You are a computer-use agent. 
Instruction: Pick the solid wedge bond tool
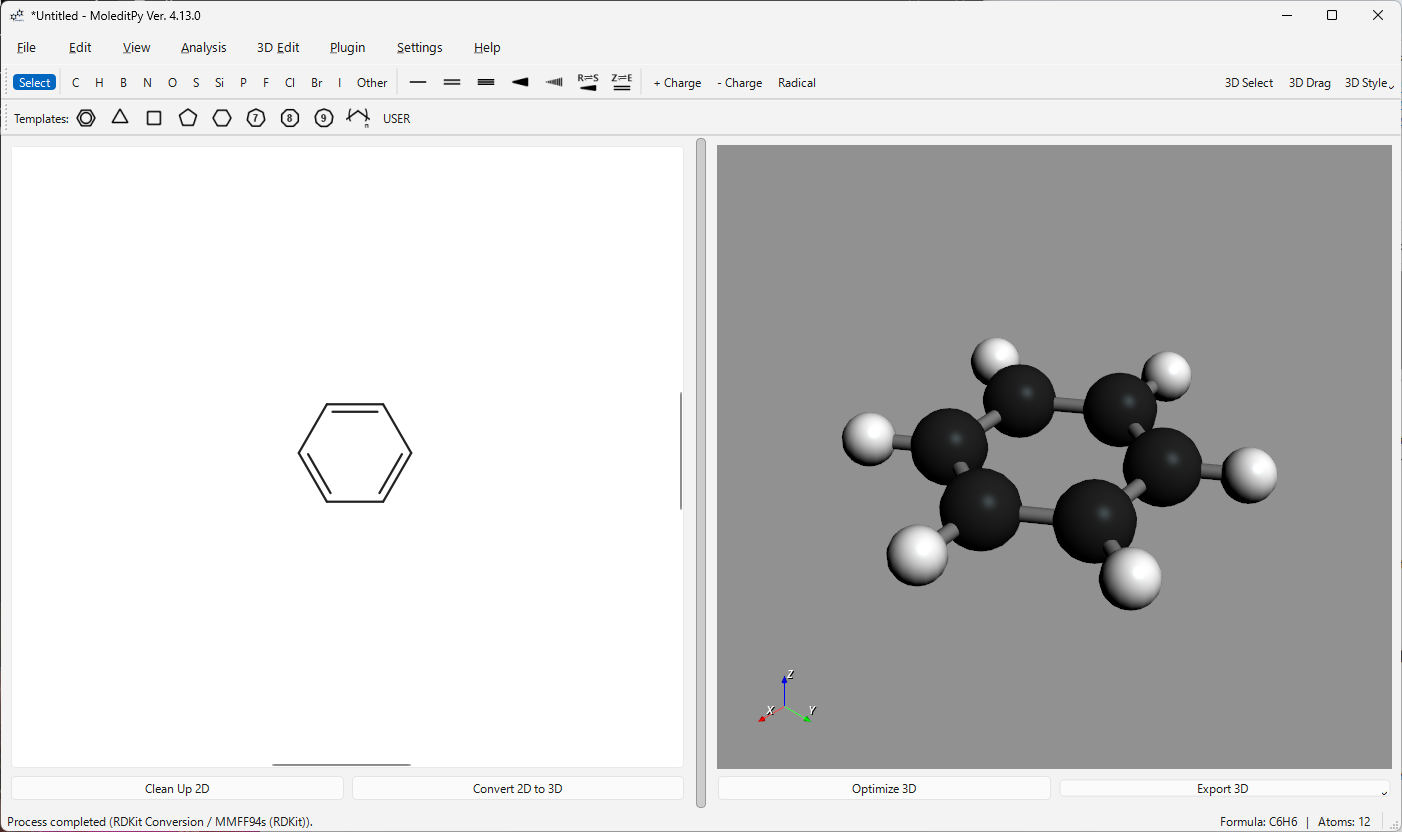click(x=520, y=82)
